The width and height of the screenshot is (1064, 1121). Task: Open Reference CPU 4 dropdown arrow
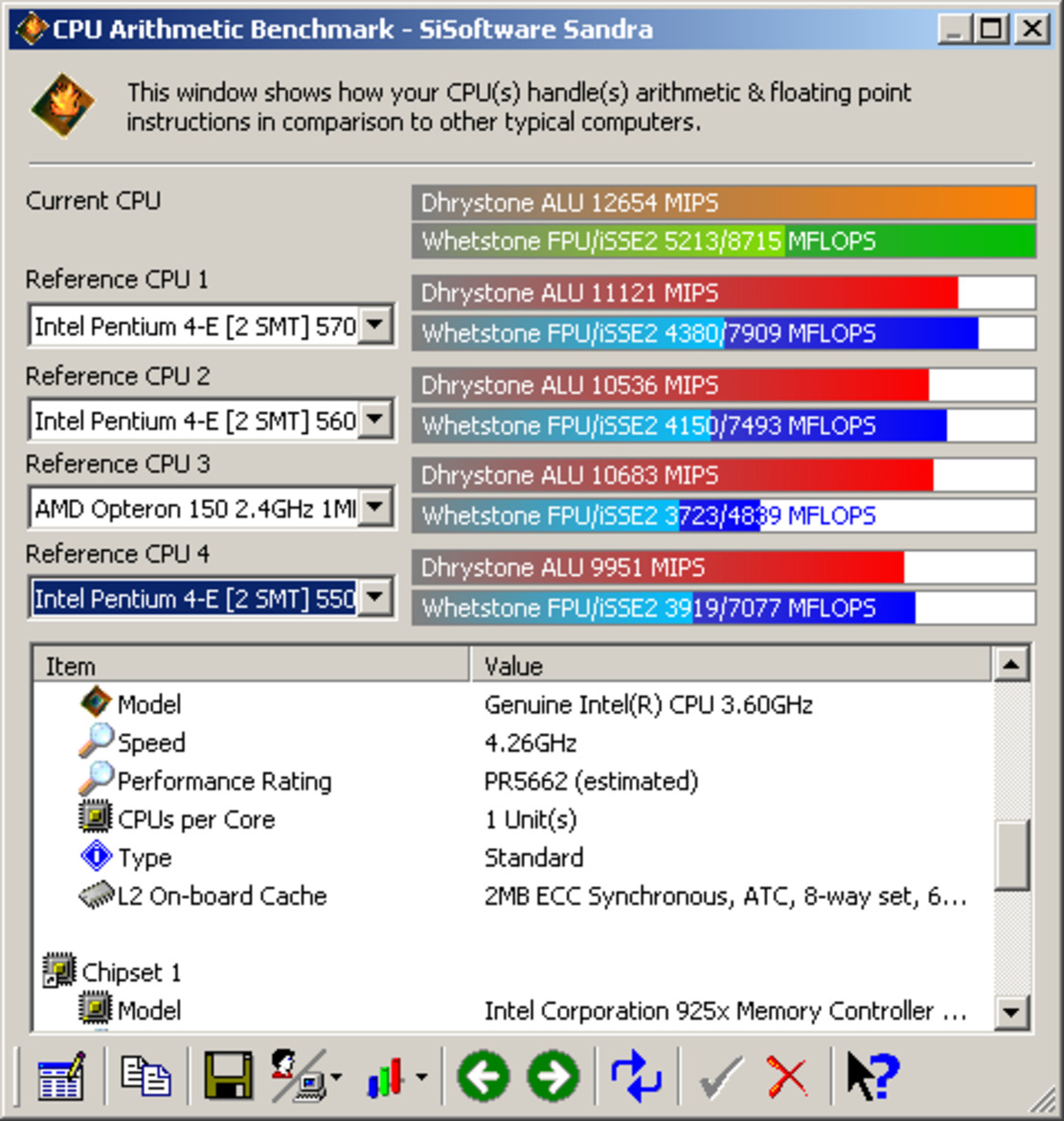375,597
